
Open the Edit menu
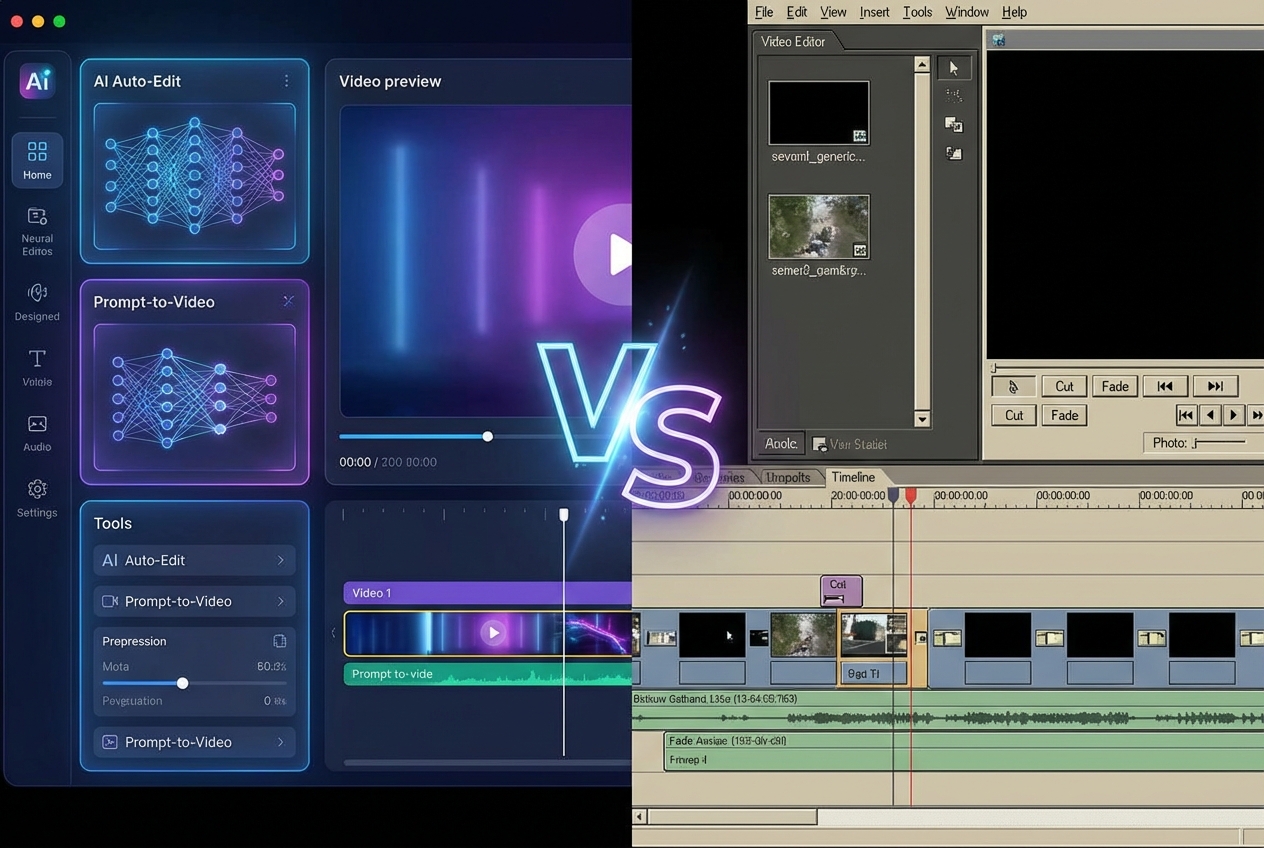tap(797, 12)
